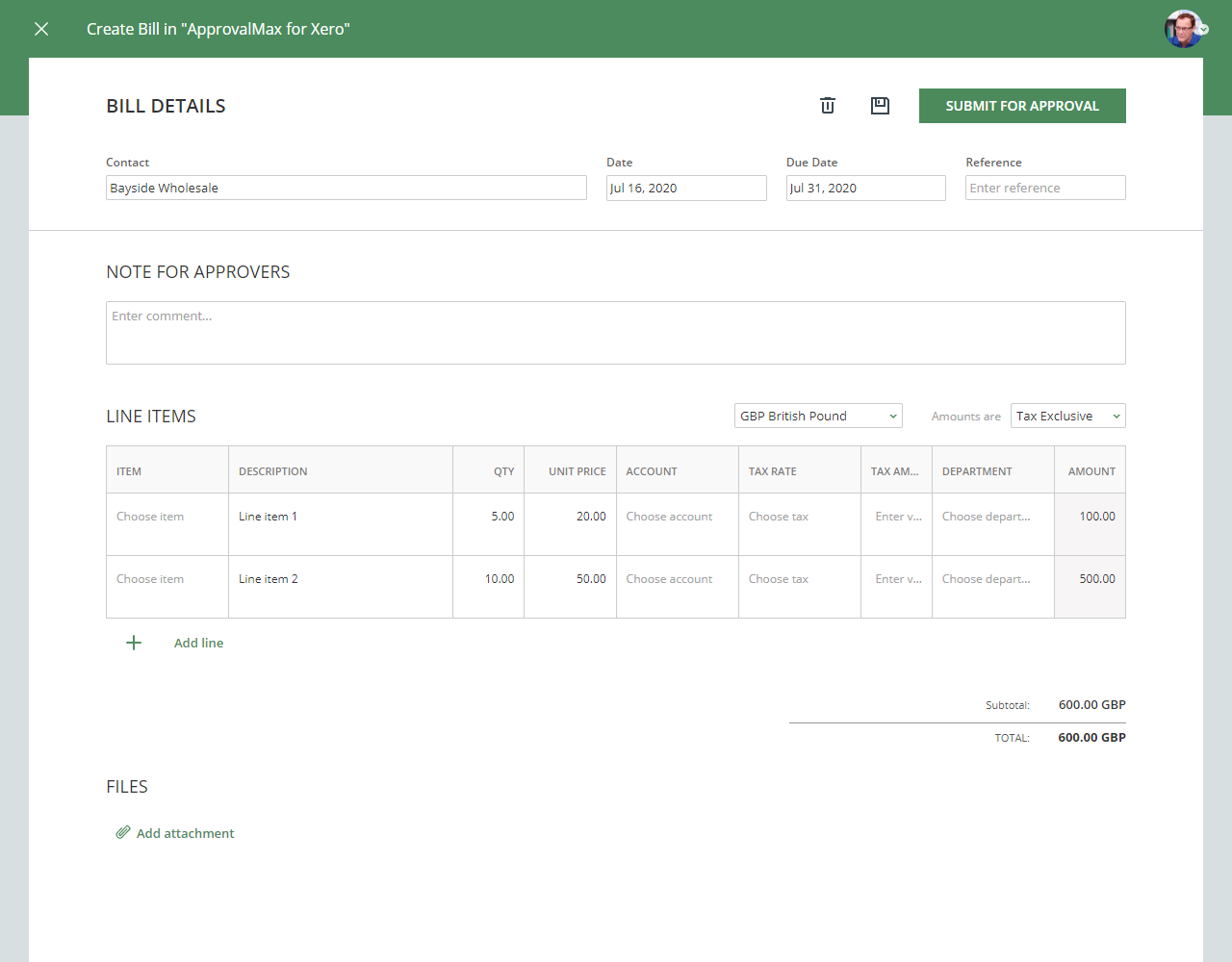Image resolution: width=1232 pixels, height=962 pixels.
Task: Click the note for approvers comment box
Action: [616, 333]
